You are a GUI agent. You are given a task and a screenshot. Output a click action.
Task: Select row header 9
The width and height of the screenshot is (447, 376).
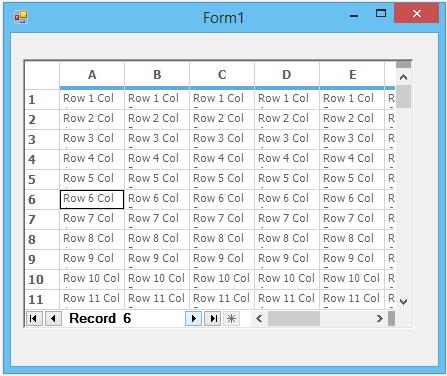pos(42,259)
